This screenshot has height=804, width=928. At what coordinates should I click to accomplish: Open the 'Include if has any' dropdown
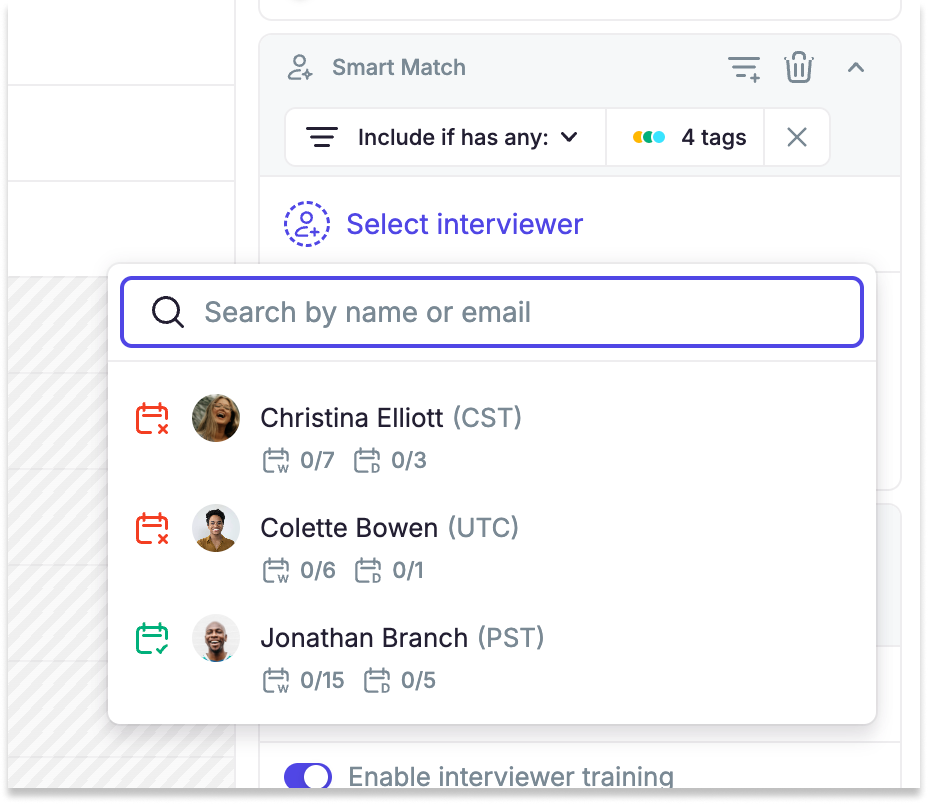[x=446, y=137]
